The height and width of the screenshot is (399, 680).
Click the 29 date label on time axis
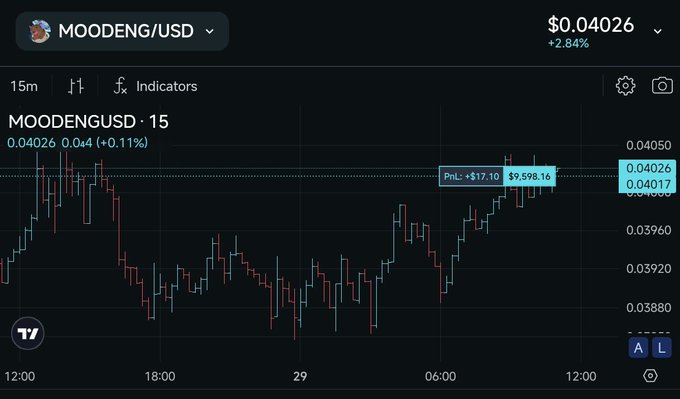(x=300, y=376)
